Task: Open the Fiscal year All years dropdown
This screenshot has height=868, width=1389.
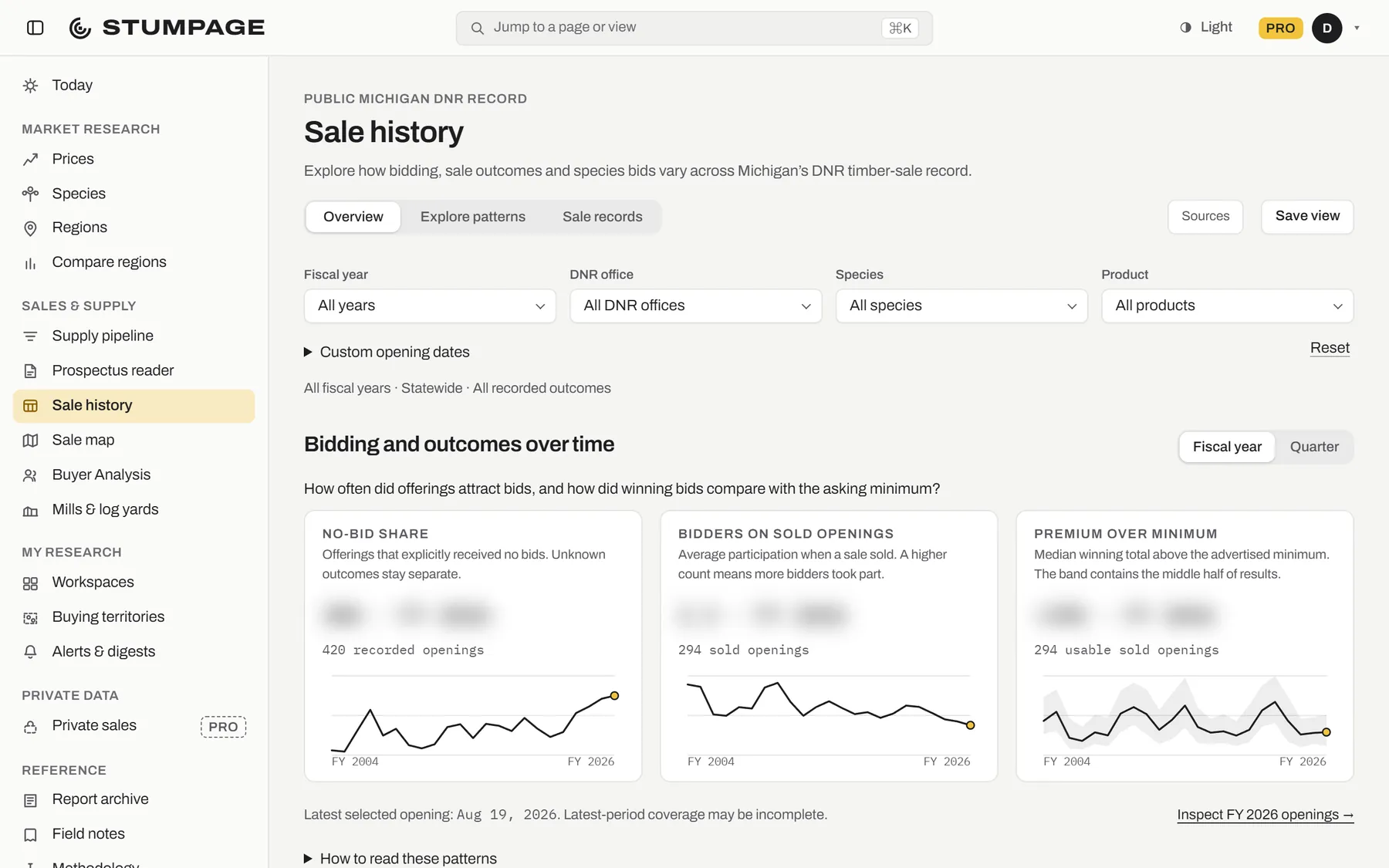Action: pos(431,306)
